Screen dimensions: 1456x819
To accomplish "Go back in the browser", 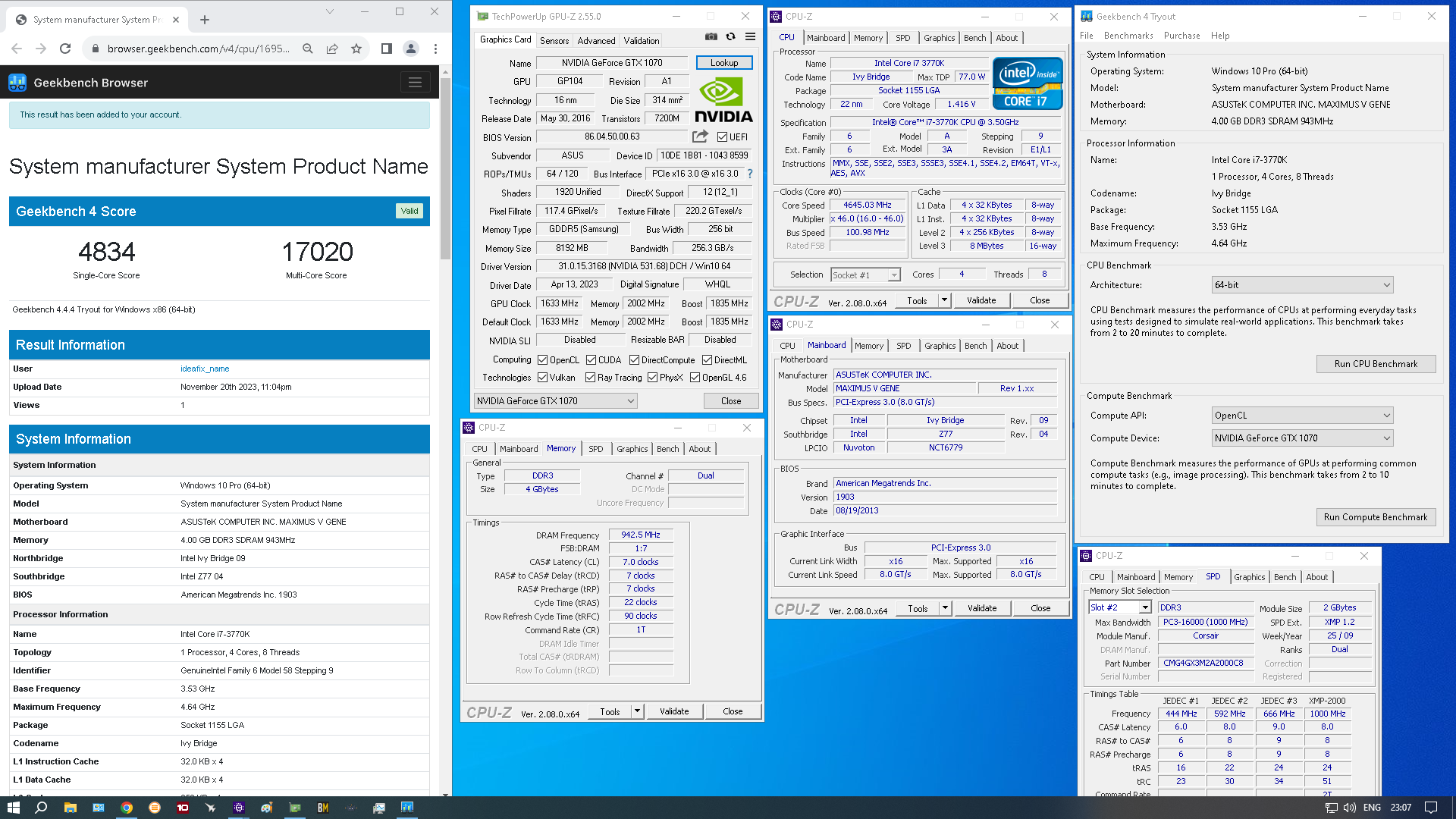I will [x=17, y=49].
